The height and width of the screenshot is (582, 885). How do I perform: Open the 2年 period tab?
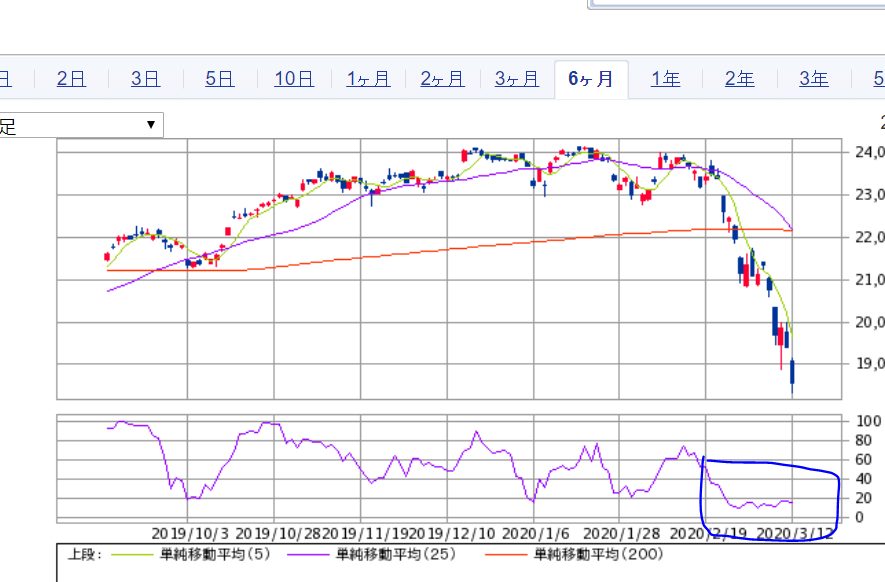coord(739,79)
